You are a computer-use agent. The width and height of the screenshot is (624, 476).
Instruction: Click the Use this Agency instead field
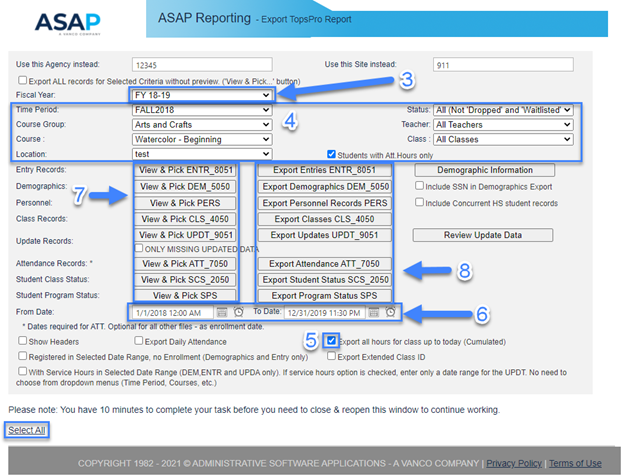pyautogui.click(x=202, y=65)
